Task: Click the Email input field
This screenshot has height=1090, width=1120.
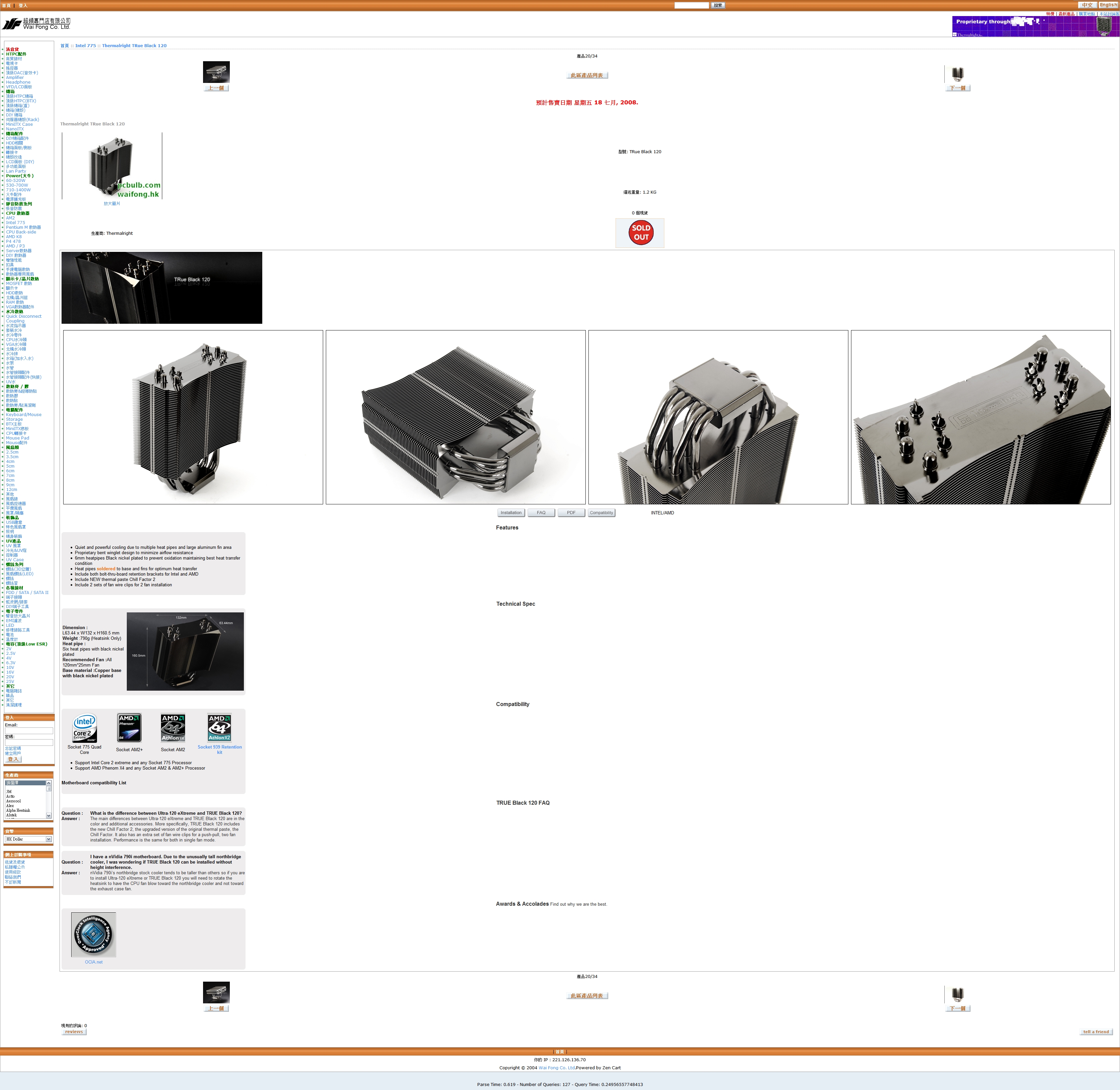Action: 29,731
